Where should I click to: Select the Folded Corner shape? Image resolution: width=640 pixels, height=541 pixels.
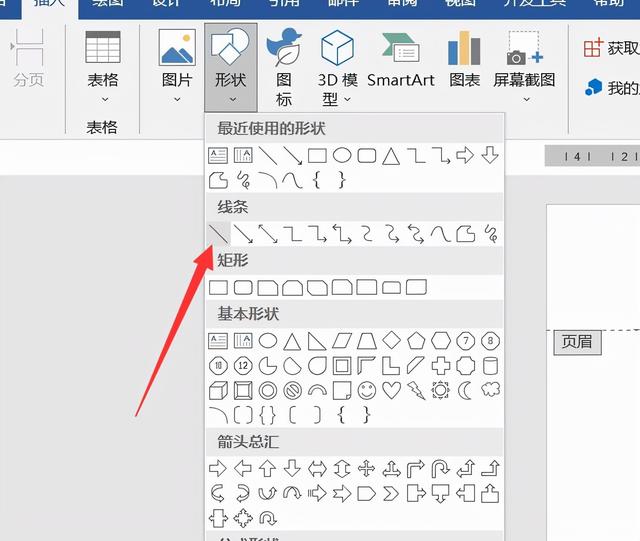342,391
